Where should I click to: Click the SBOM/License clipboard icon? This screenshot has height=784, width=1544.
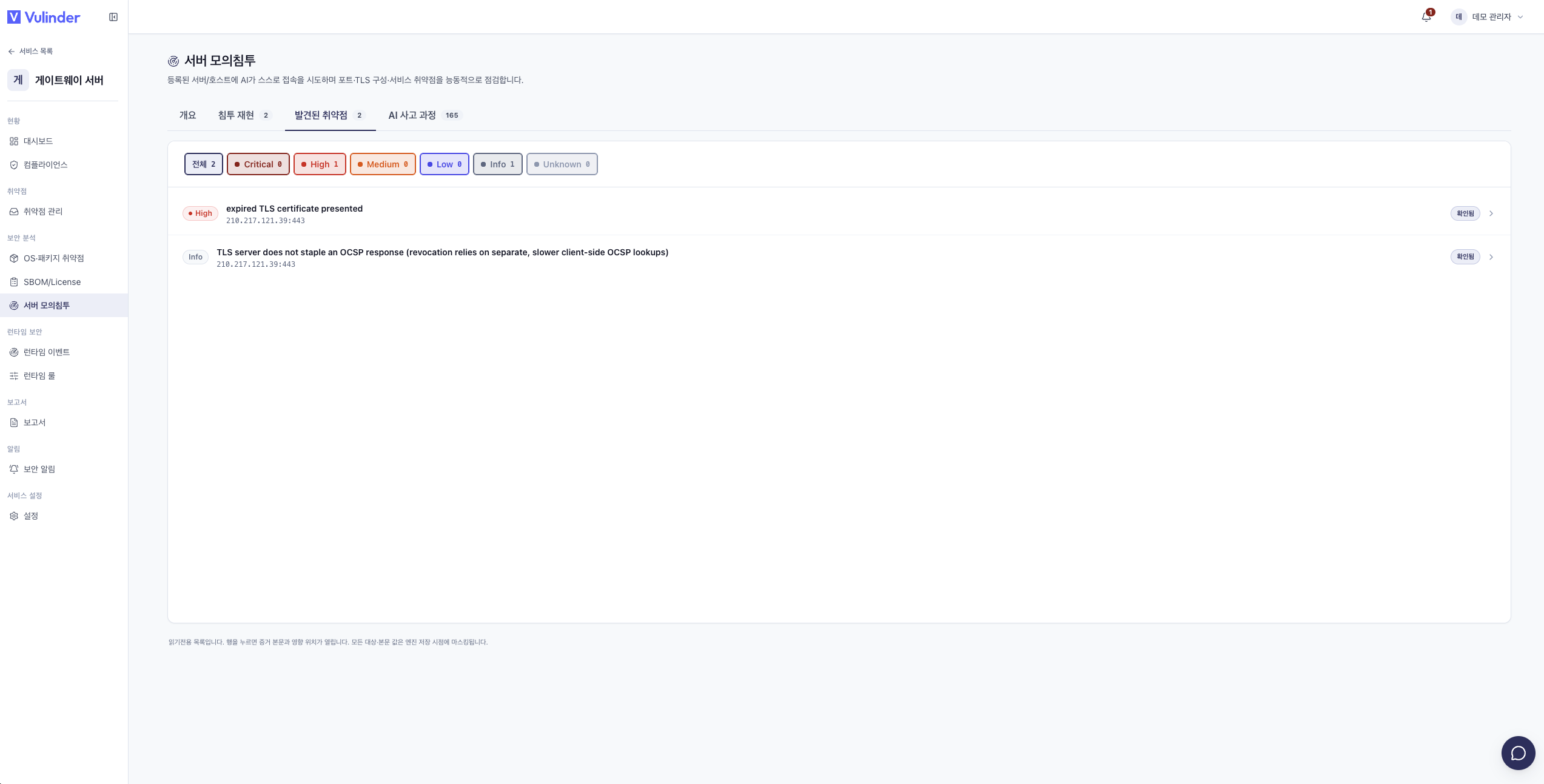(14, 282)
